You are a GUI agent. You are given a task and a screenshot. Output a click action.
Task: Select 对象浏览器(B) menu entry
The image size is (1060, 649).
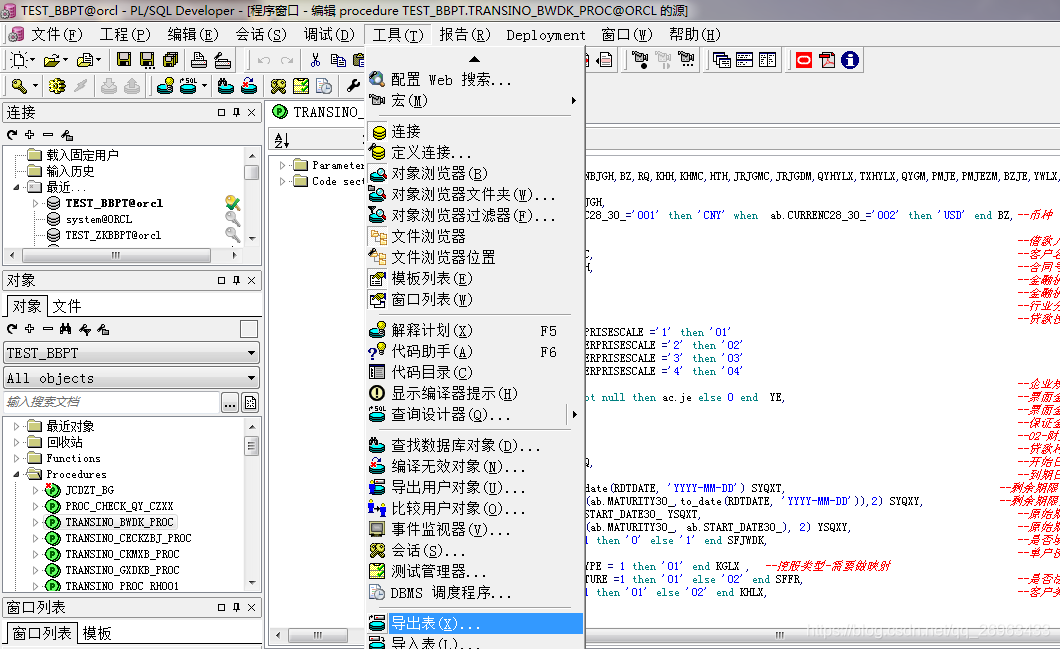click(x=475, y=174)
